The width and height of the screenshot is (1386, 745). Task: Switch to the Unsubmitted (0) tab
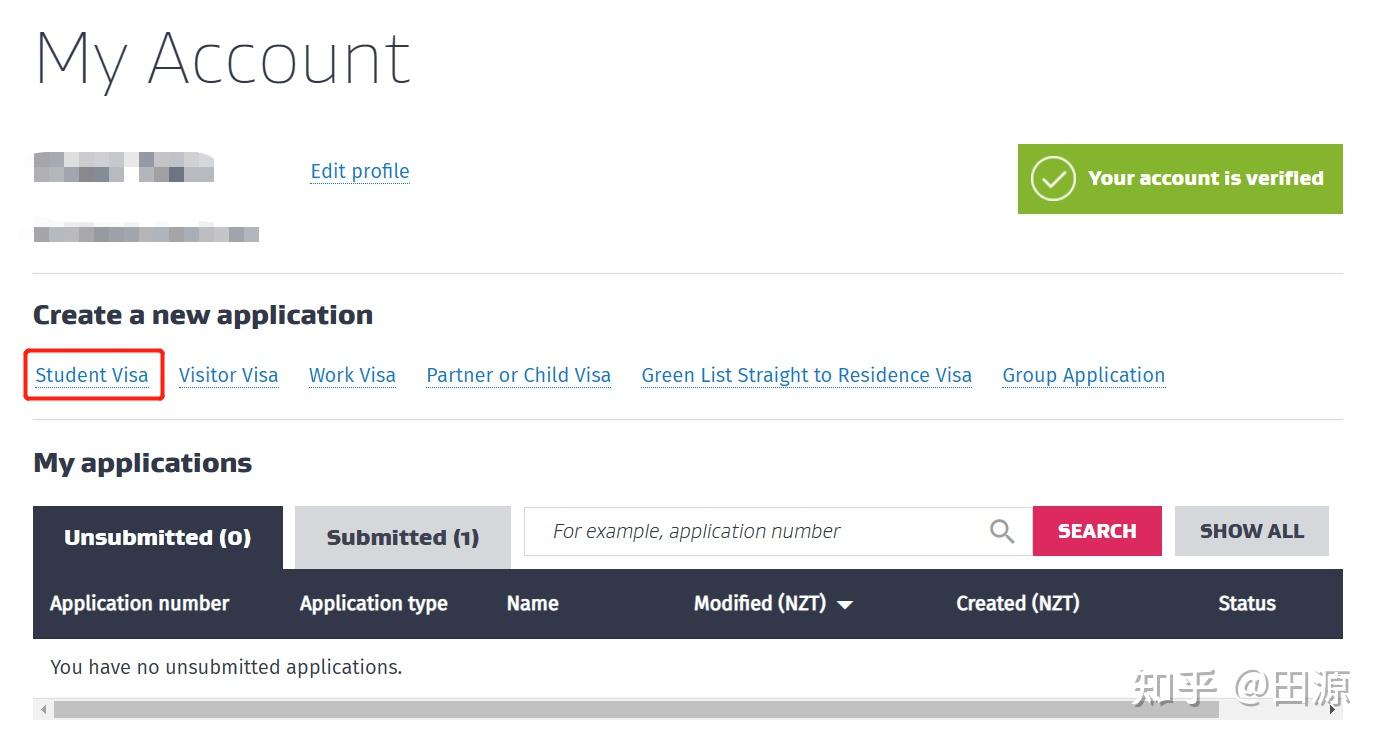click(157, 538)
